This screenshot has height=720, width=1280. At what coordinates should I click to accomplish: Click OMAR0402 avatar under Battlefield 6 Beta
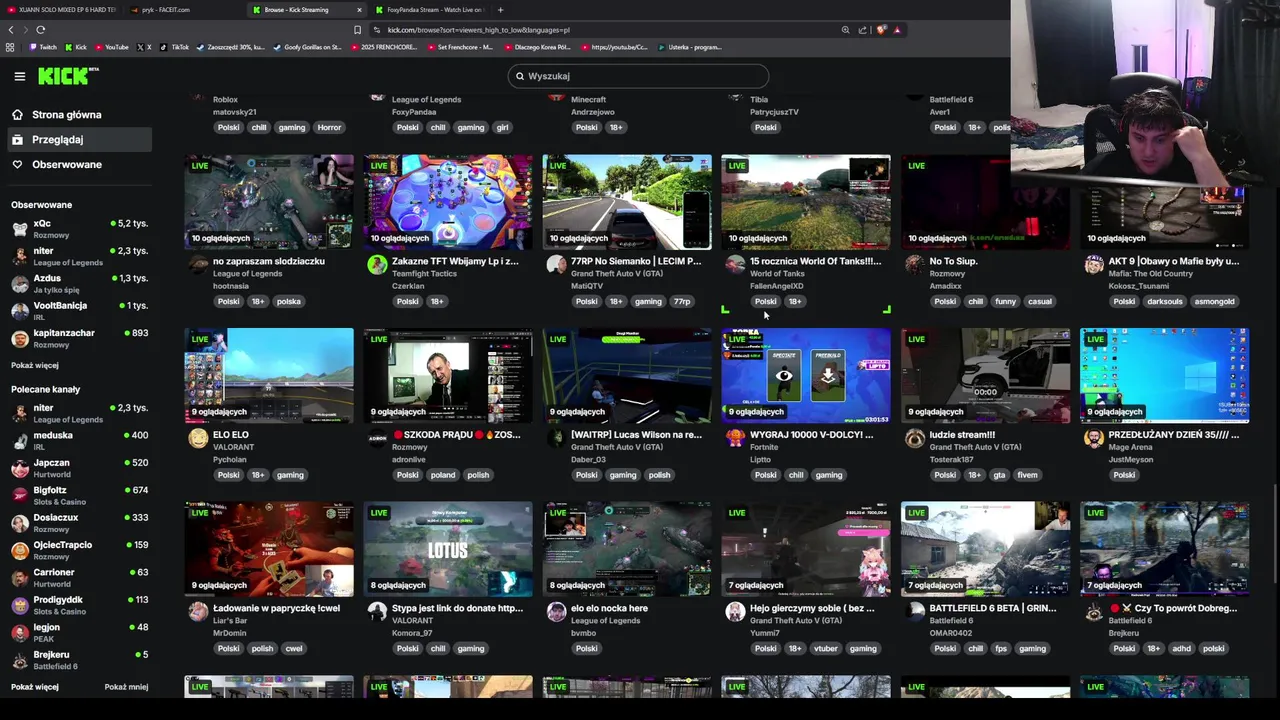pyautogui.click(x=914, y=612)
